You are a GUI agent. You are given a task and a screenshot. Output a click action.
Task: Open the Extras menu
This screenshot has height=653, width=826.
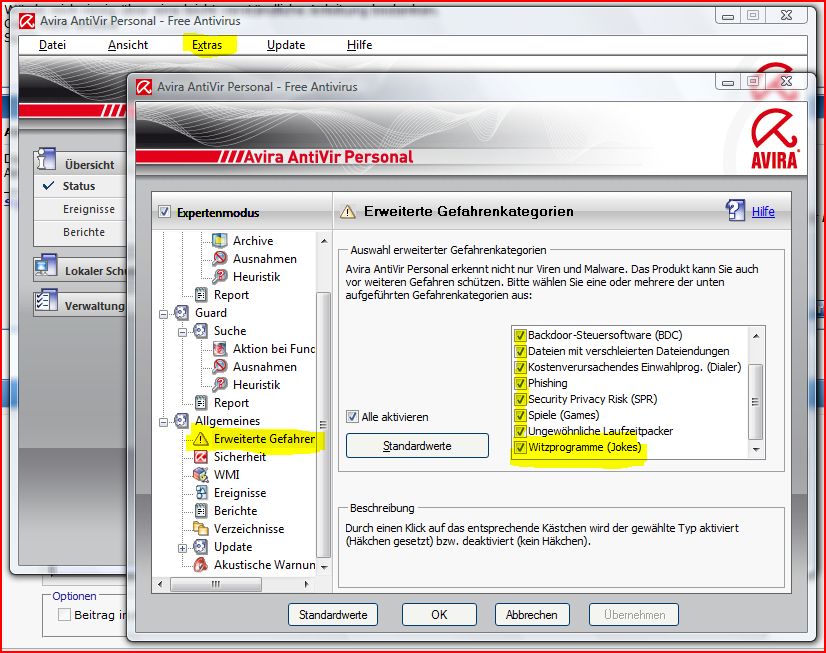click(x=207, y=45)
